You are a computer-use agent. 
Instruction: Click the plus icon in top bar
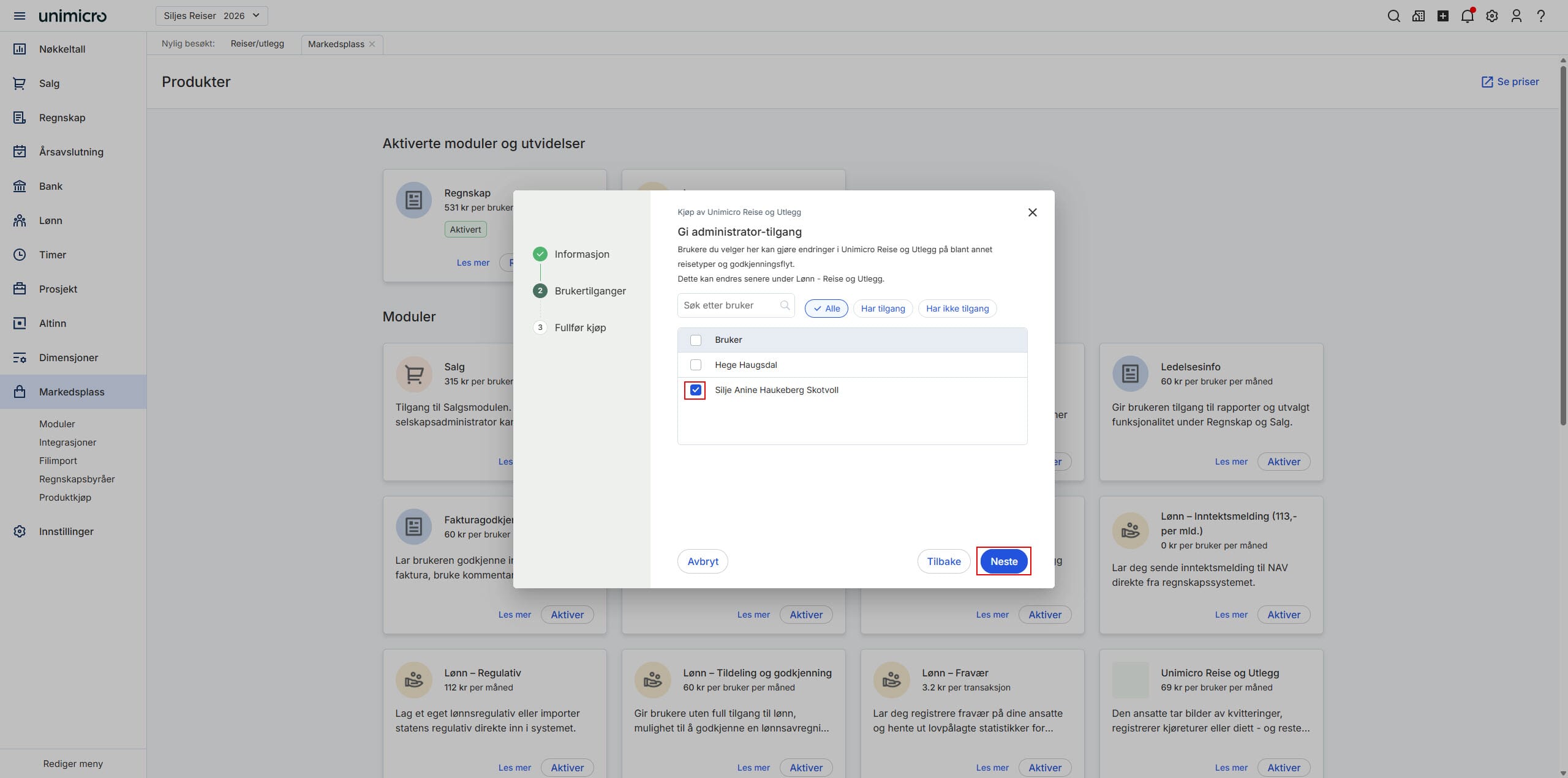tap(1442, 16)
